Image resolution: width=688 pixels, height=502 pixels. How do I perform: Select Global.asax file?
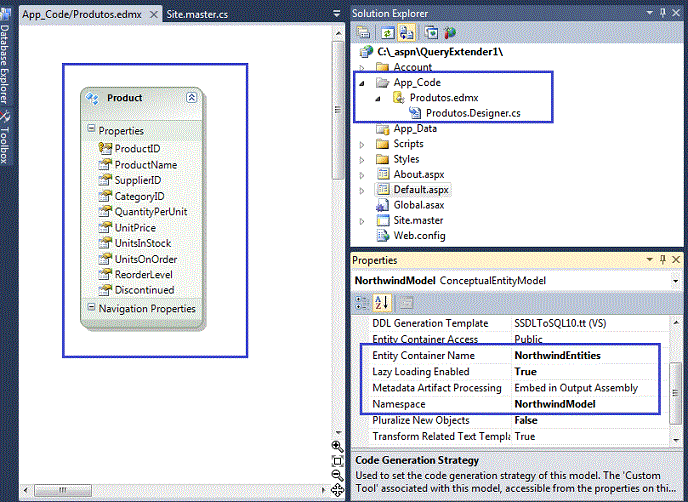419,205
